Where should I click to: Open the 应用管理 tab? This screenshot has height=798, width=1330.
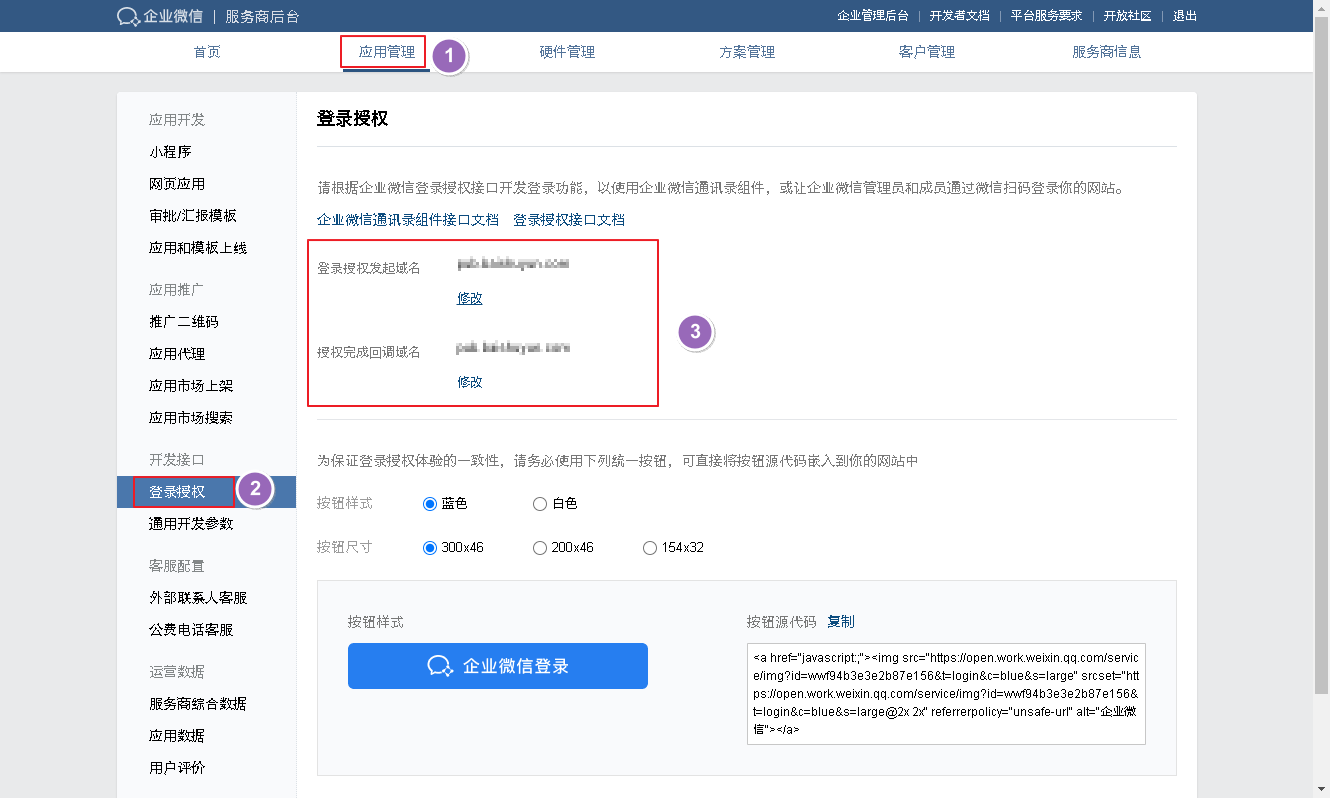pos(386,52)
